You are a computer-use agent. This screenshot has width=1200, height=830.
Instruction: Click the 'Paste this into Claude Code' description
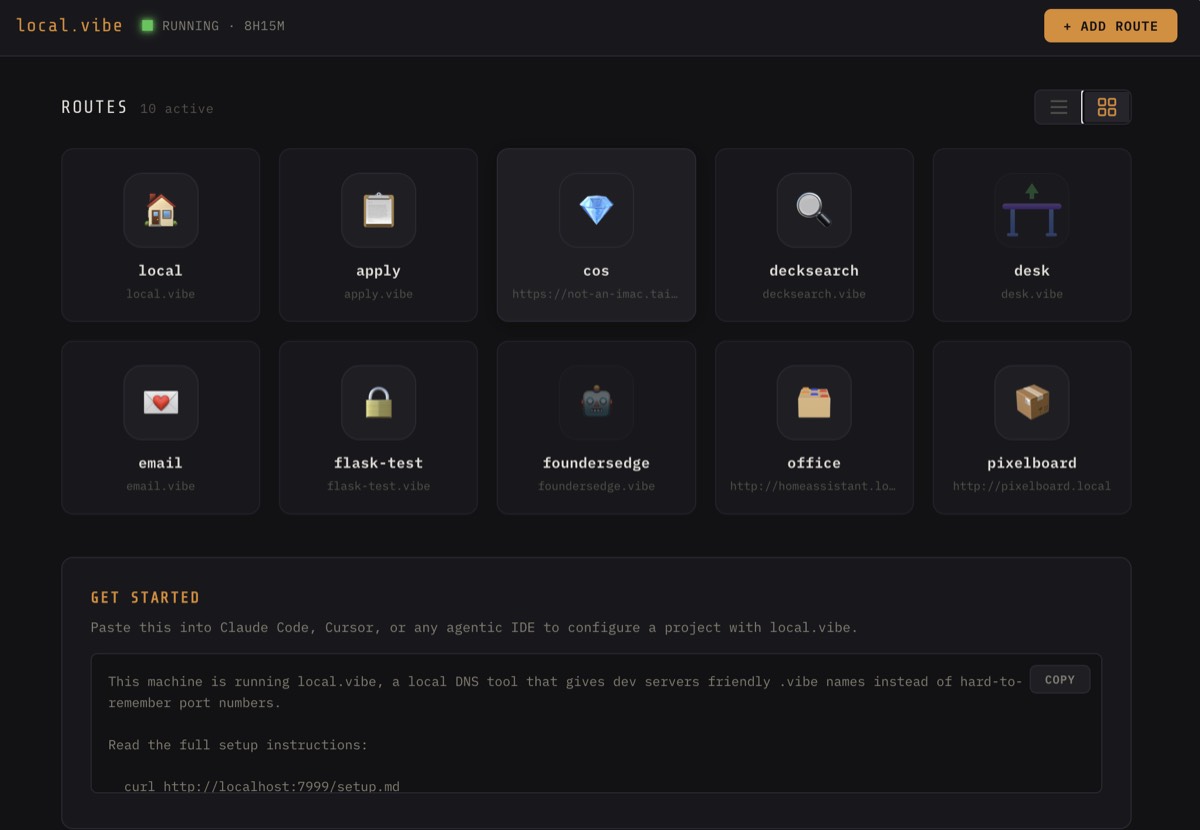[474, 627]
